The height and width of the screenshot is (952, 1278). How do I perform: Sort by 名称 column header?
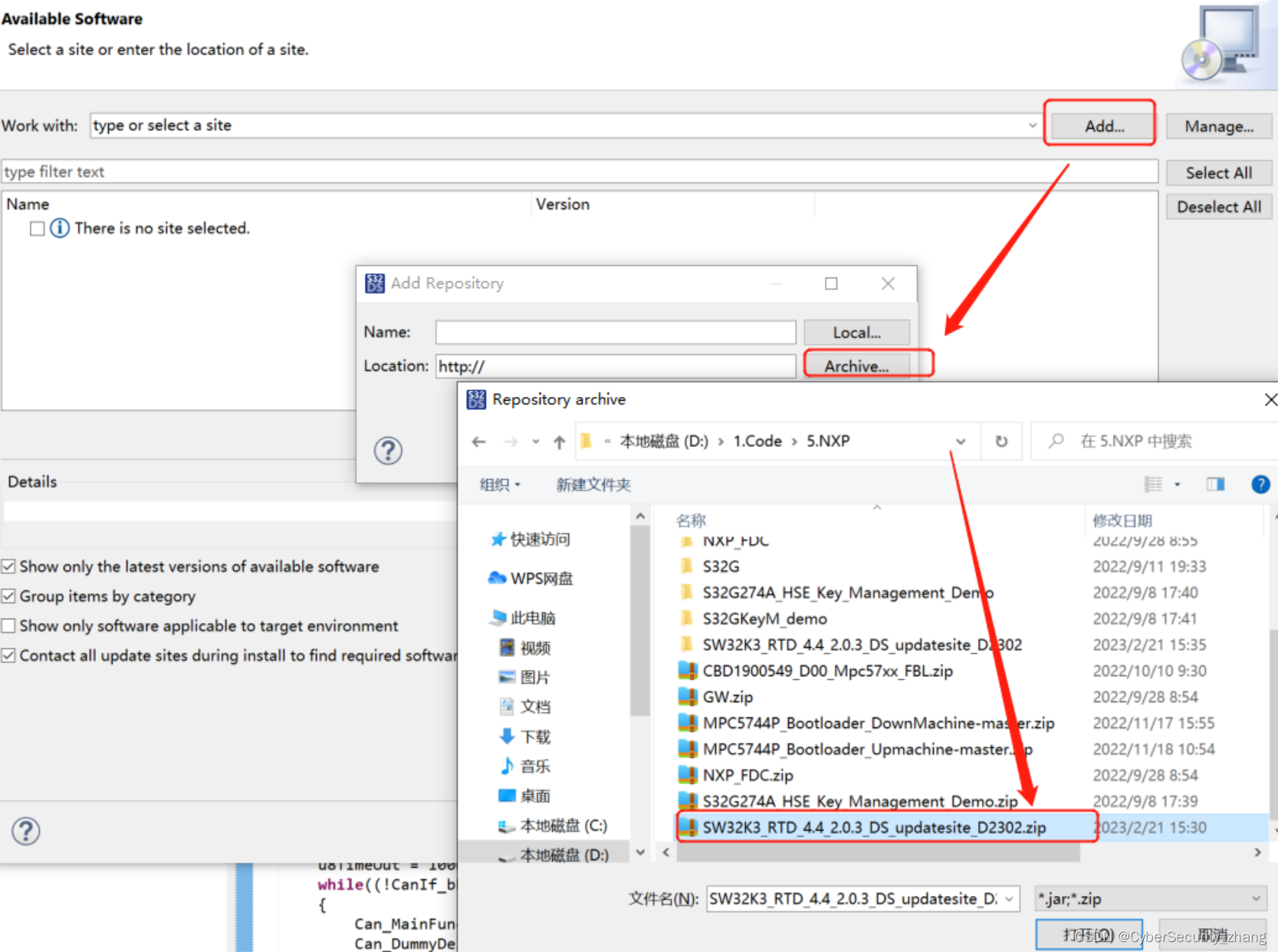click(691, 520)
